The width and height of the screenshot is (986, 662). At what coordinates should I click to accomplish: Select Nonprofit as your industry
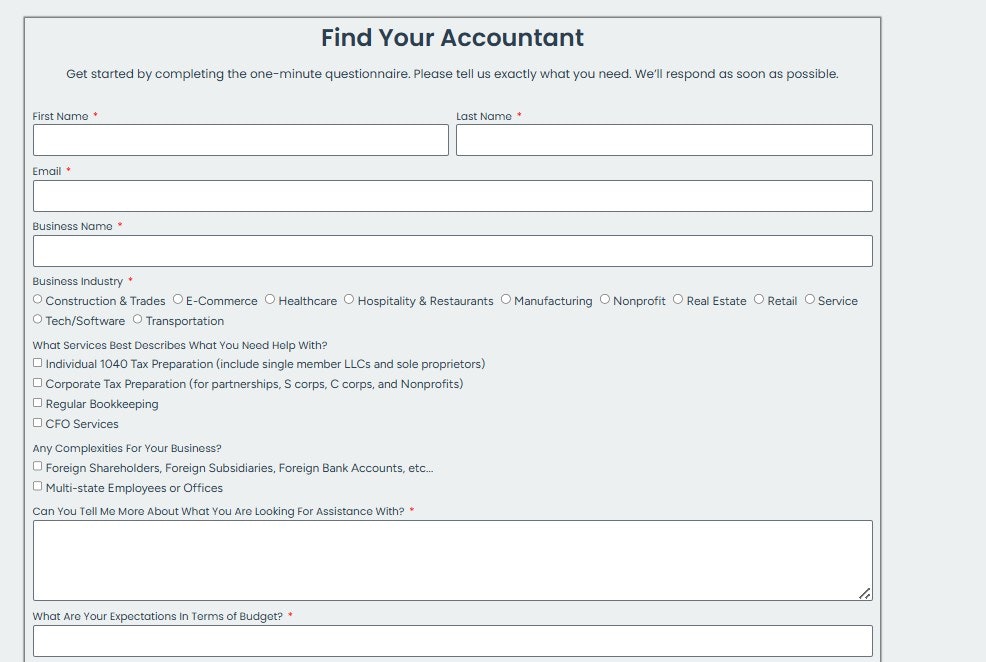pyautogui.click(x=604, y=298)
